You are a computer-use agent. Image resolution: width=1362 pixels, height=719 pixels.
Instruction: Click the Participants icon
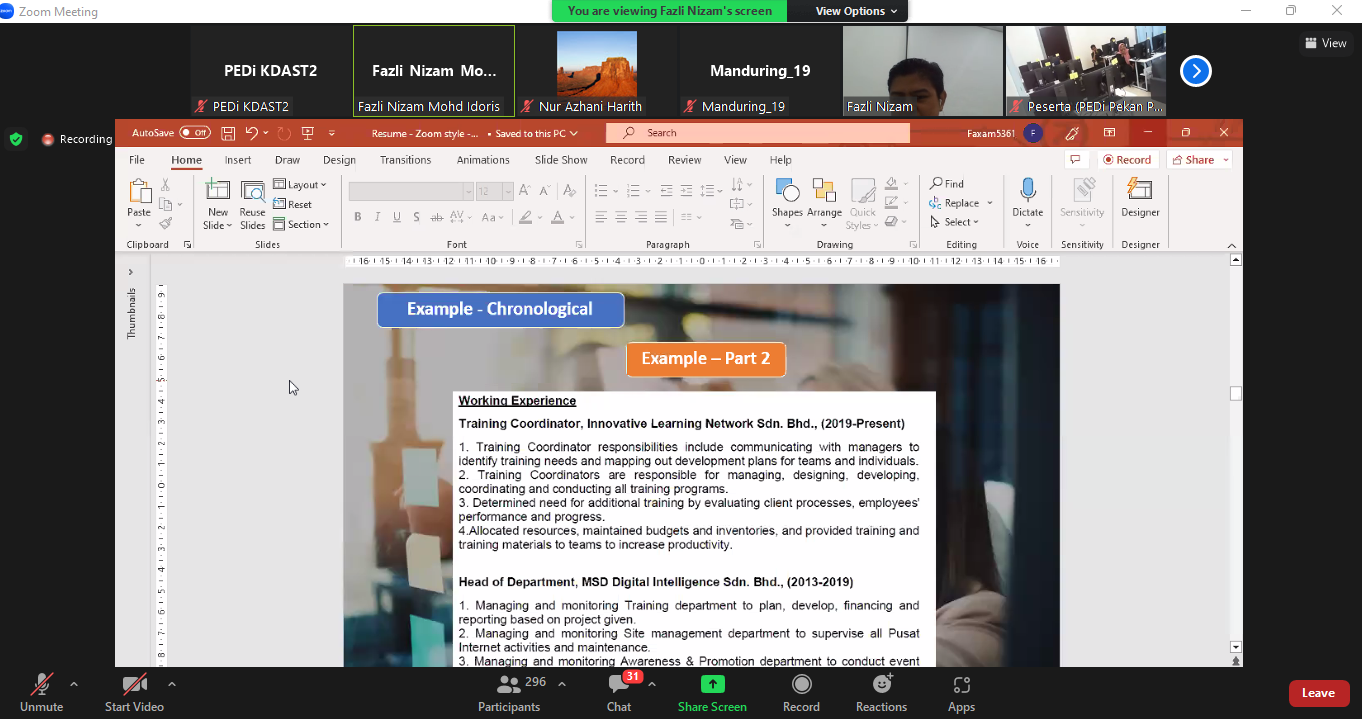tap(510, 685)
